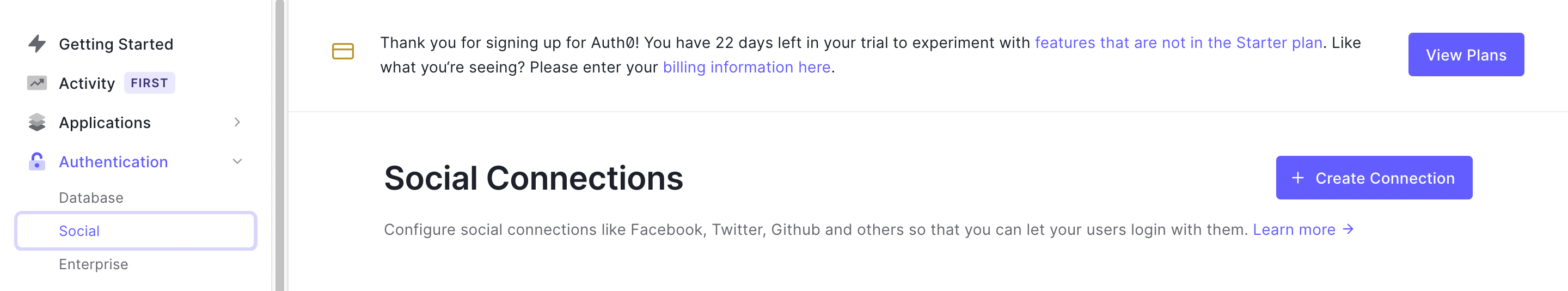Click the arrow icon beside Learn more
Viewport: 1568px width, 291px height.
(x=1348, y=229)
